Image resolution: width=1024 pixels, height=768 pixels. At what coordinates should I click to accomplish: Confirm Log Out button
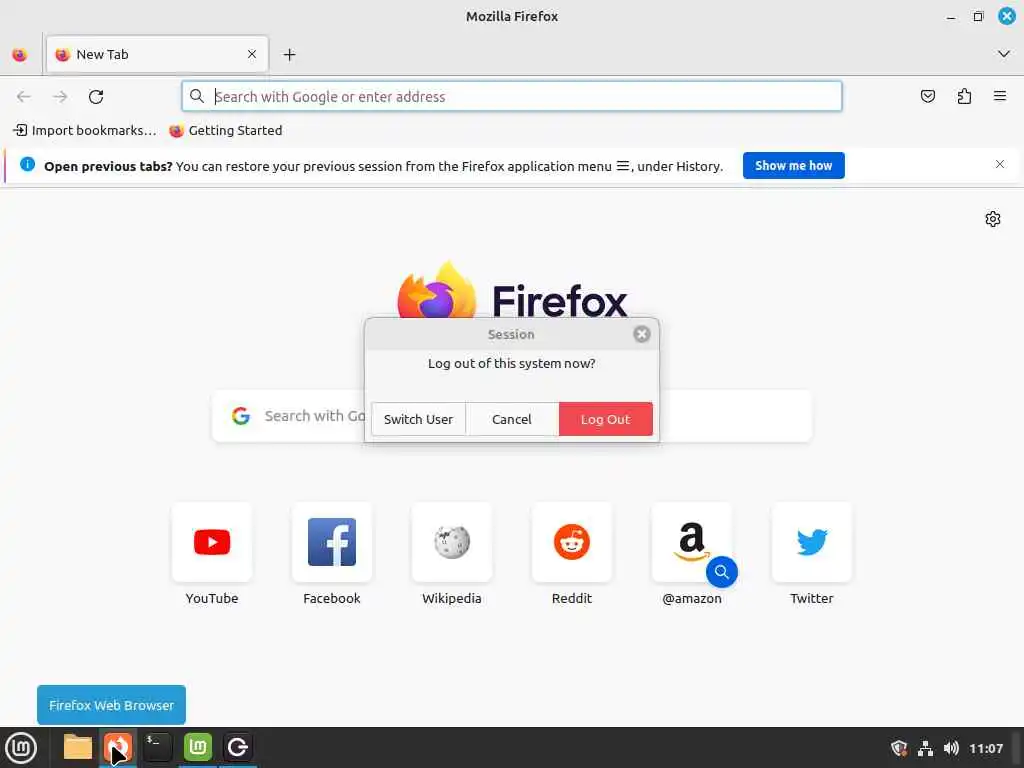pyautogui.click(x=605, y=419)
